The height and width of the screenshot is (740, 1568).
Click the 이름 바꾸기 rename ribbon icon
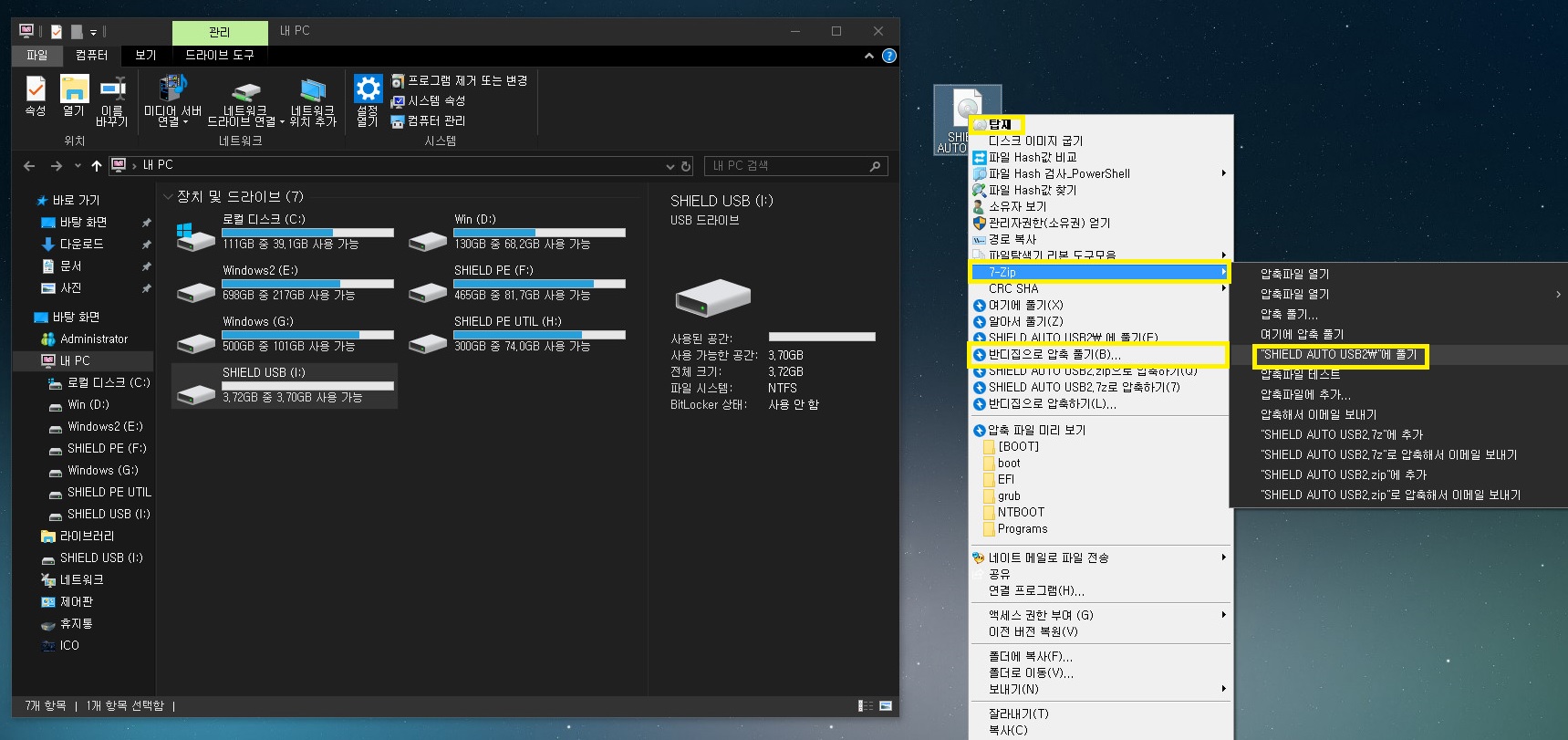pyautogui.click(x=112, y=100)
